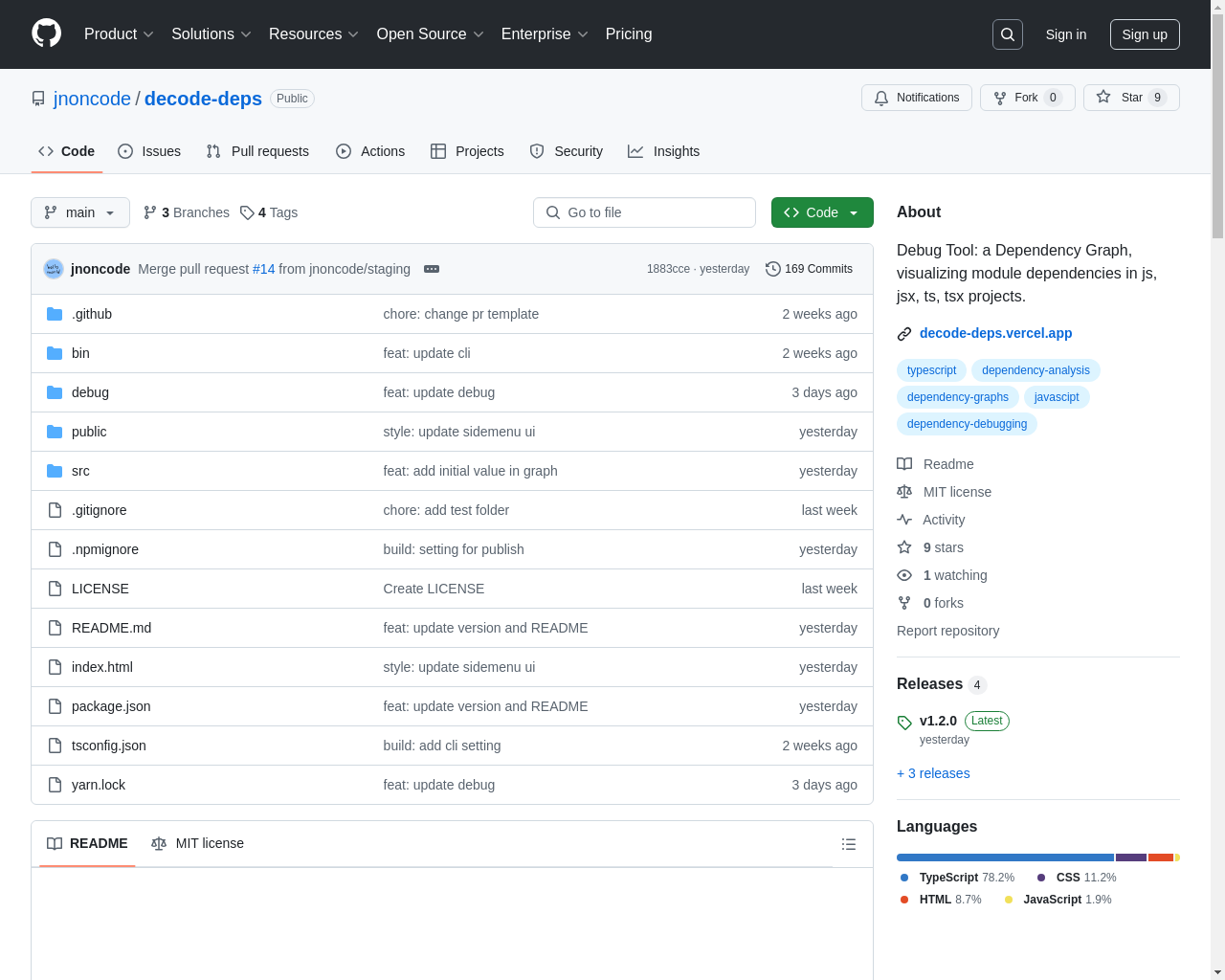Click CSS purple segment in languages bar
The height and width of the screenshot is (980, 1225).
tap(1131, 857)
